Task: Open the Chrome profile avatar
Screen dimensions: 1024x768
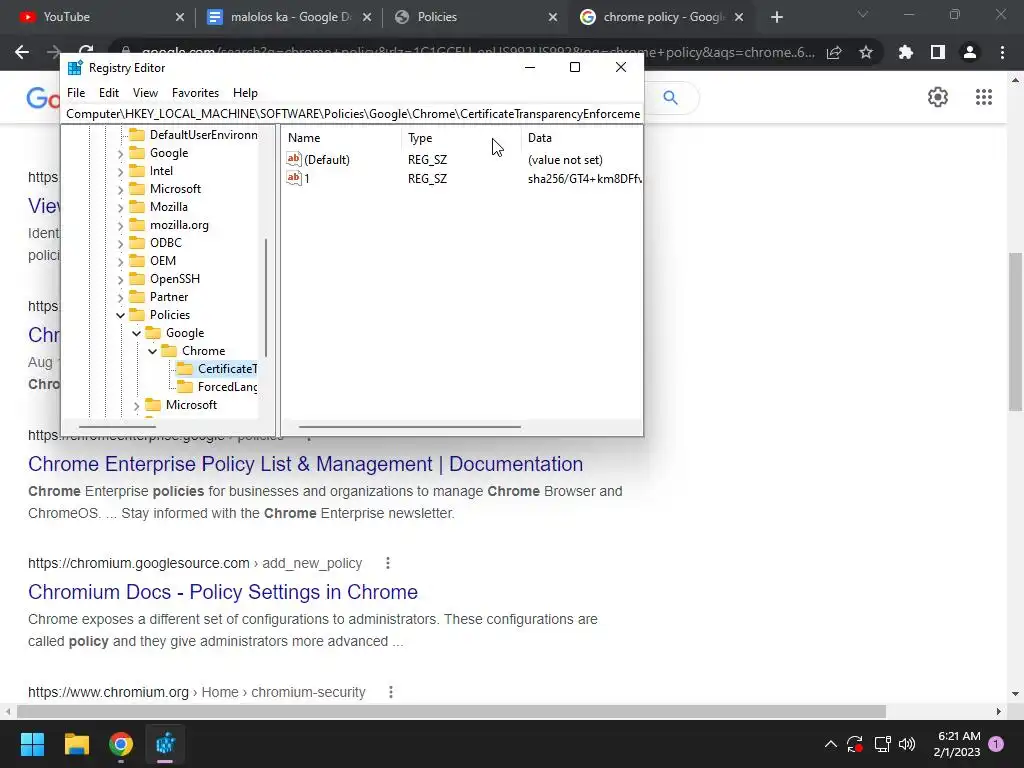Action: click(970, 52)
